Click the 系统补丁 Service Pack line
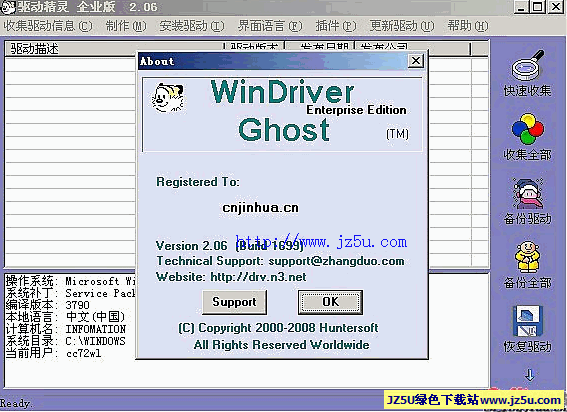The height and width of the screenshot is (412, 567). click(x=70, y=293)
